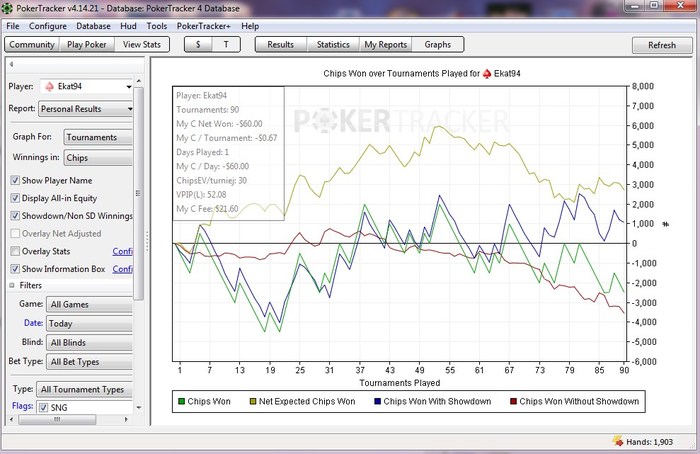Viewport: 700px width, 454px height.
Task: Click the sidebar horizontal scrollbar thumb
Action: point(57,420)
